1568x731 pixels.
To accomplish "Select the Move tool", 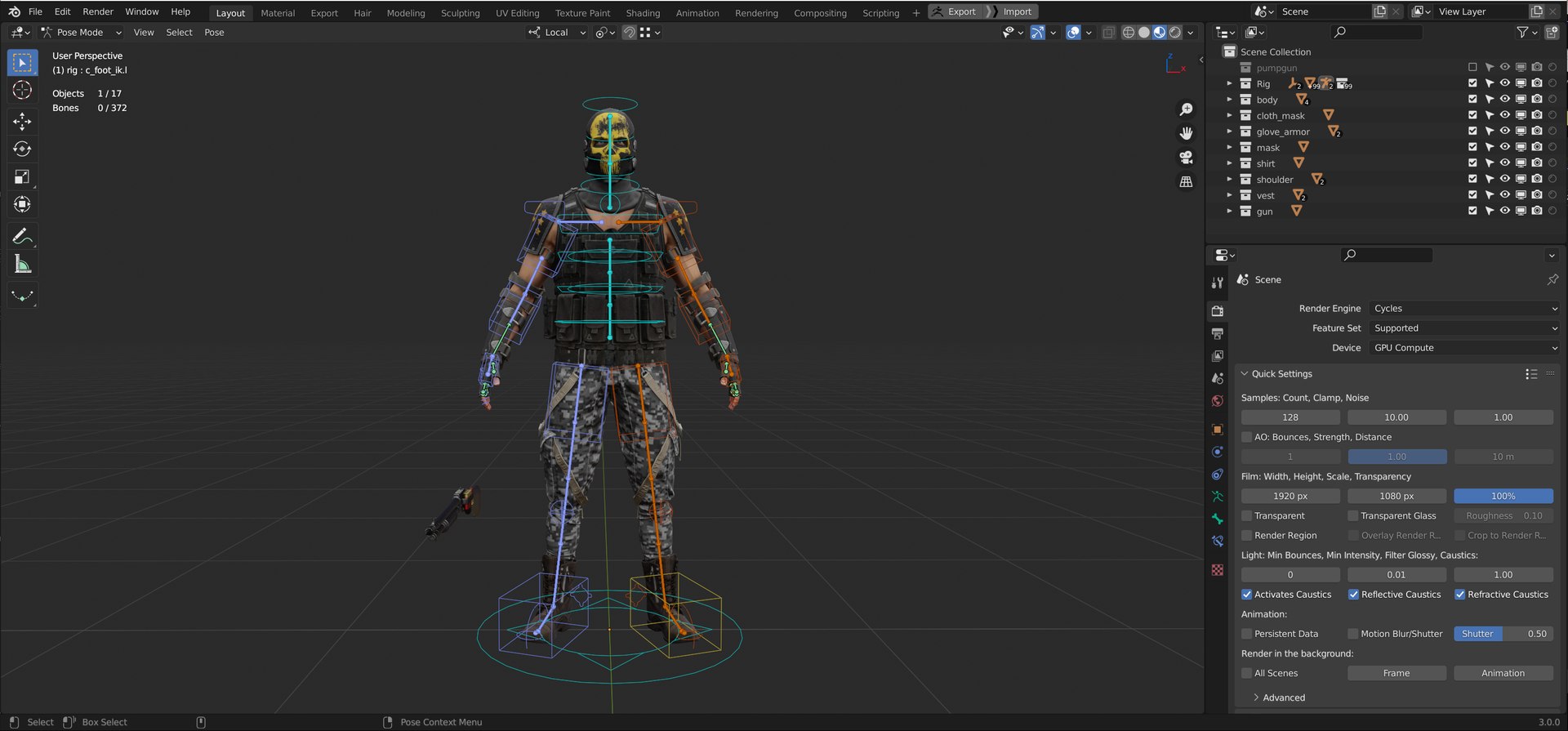I will click(x=22, y=122).
